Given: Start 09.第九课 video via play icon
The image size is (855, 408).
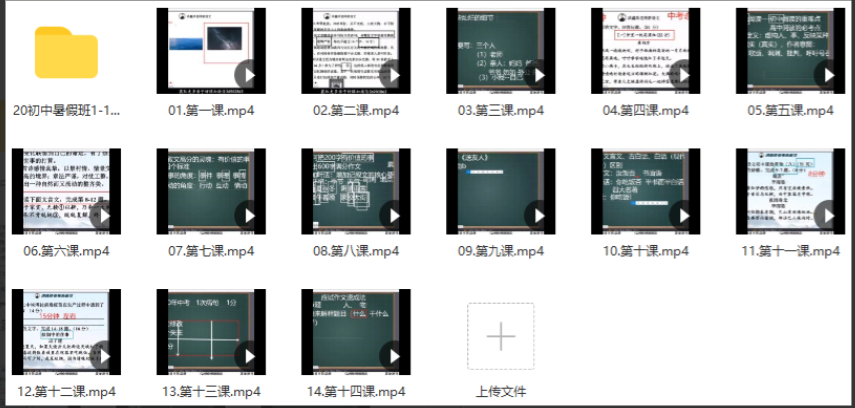Looking at the screenshot, I should coord(538,215).
